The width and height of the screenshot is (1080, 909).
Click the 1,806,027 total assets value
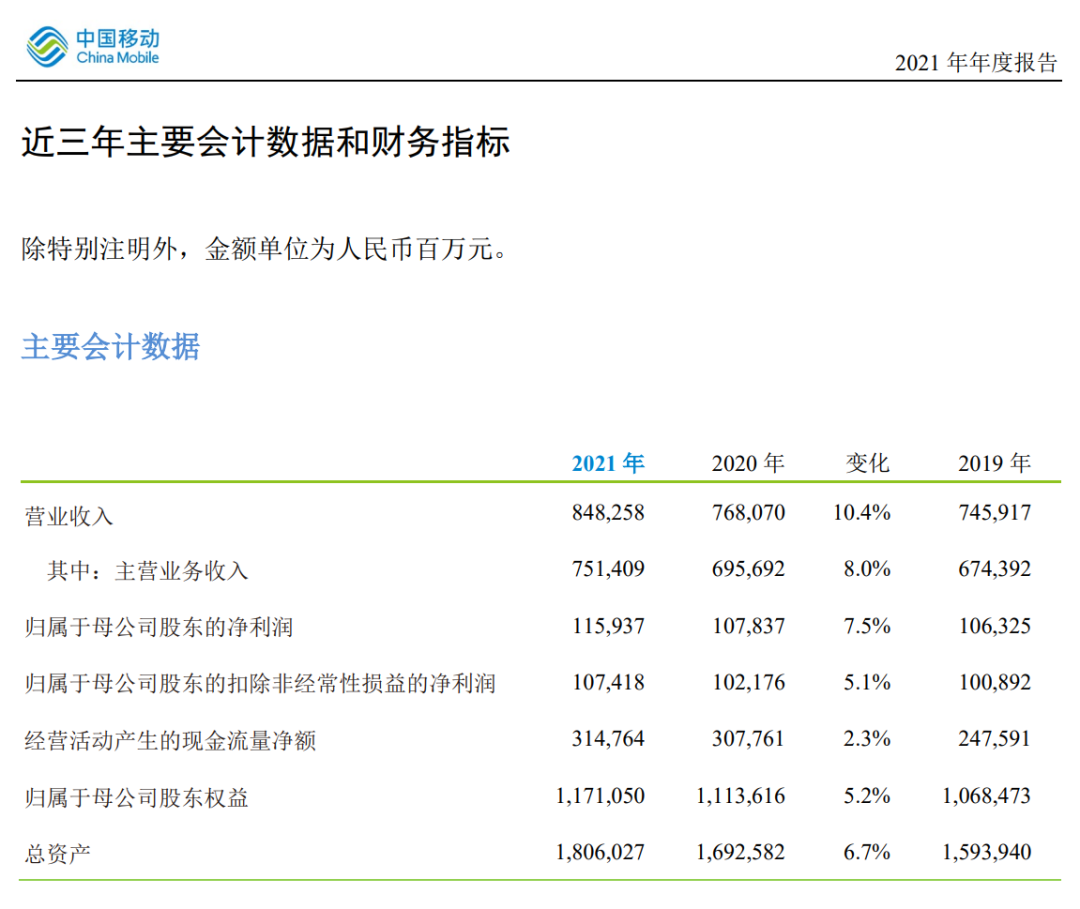600,852
